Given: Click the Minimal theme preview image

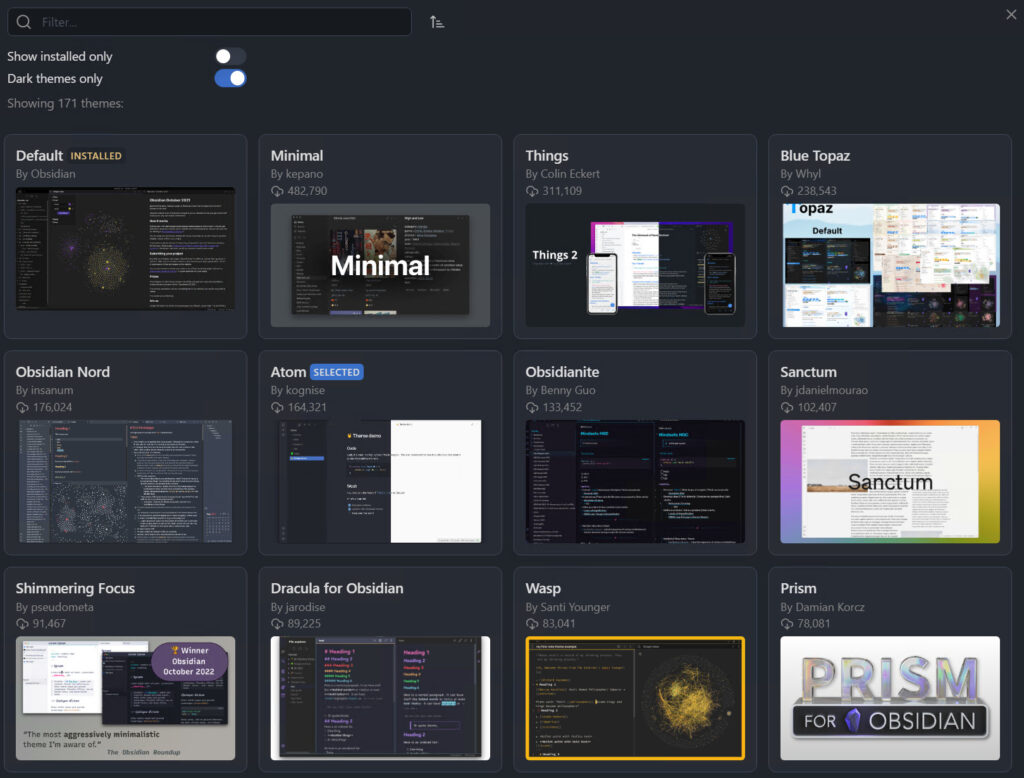Looking at the screenshot, I should [380, 265].
